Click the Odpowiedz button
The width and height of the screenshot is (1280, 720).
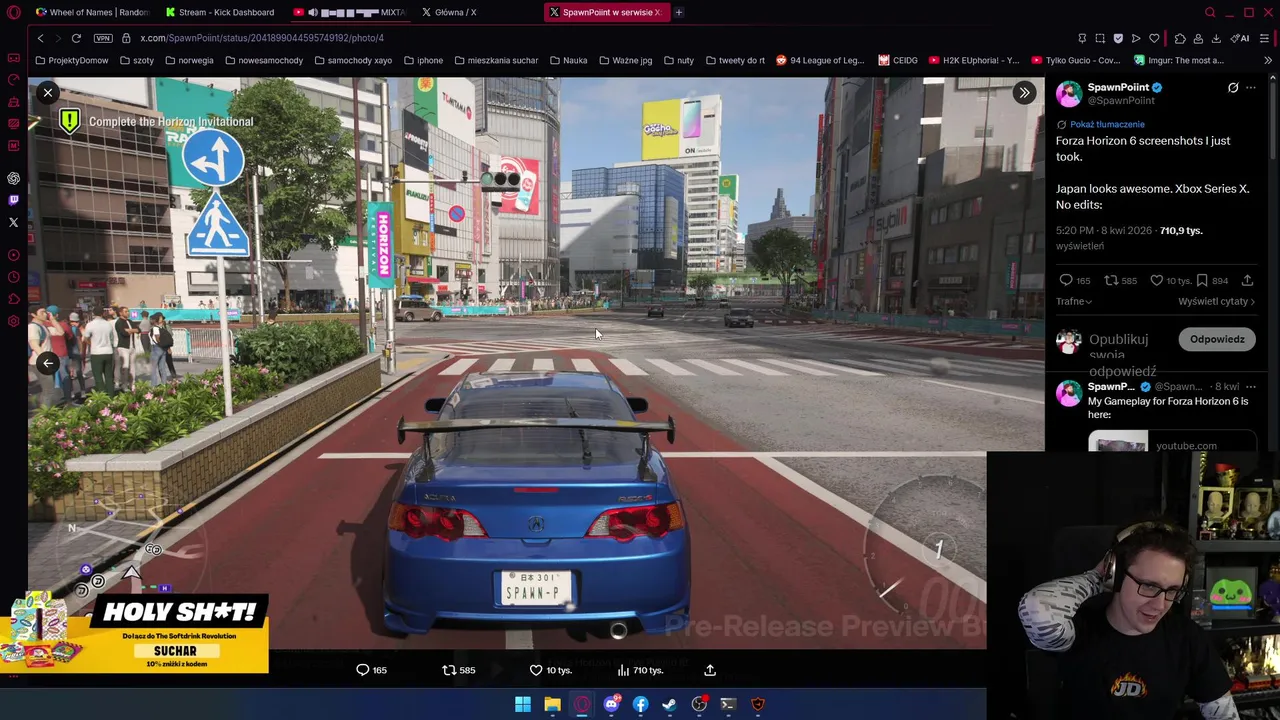click(x=1217, y=339)
